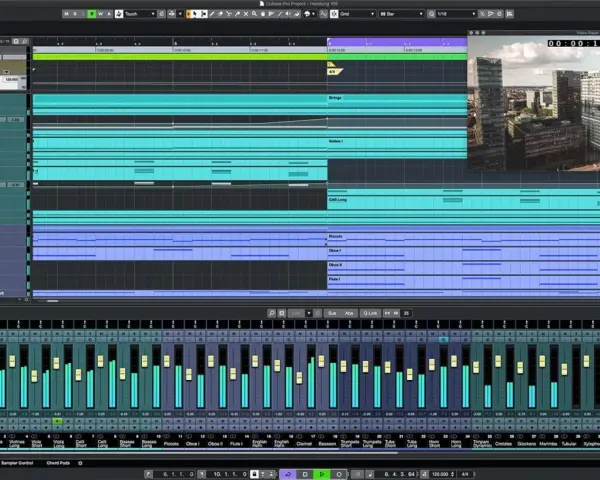
Task: Toggle the punch lock button in transport
Action: click(x=255, y=474)
